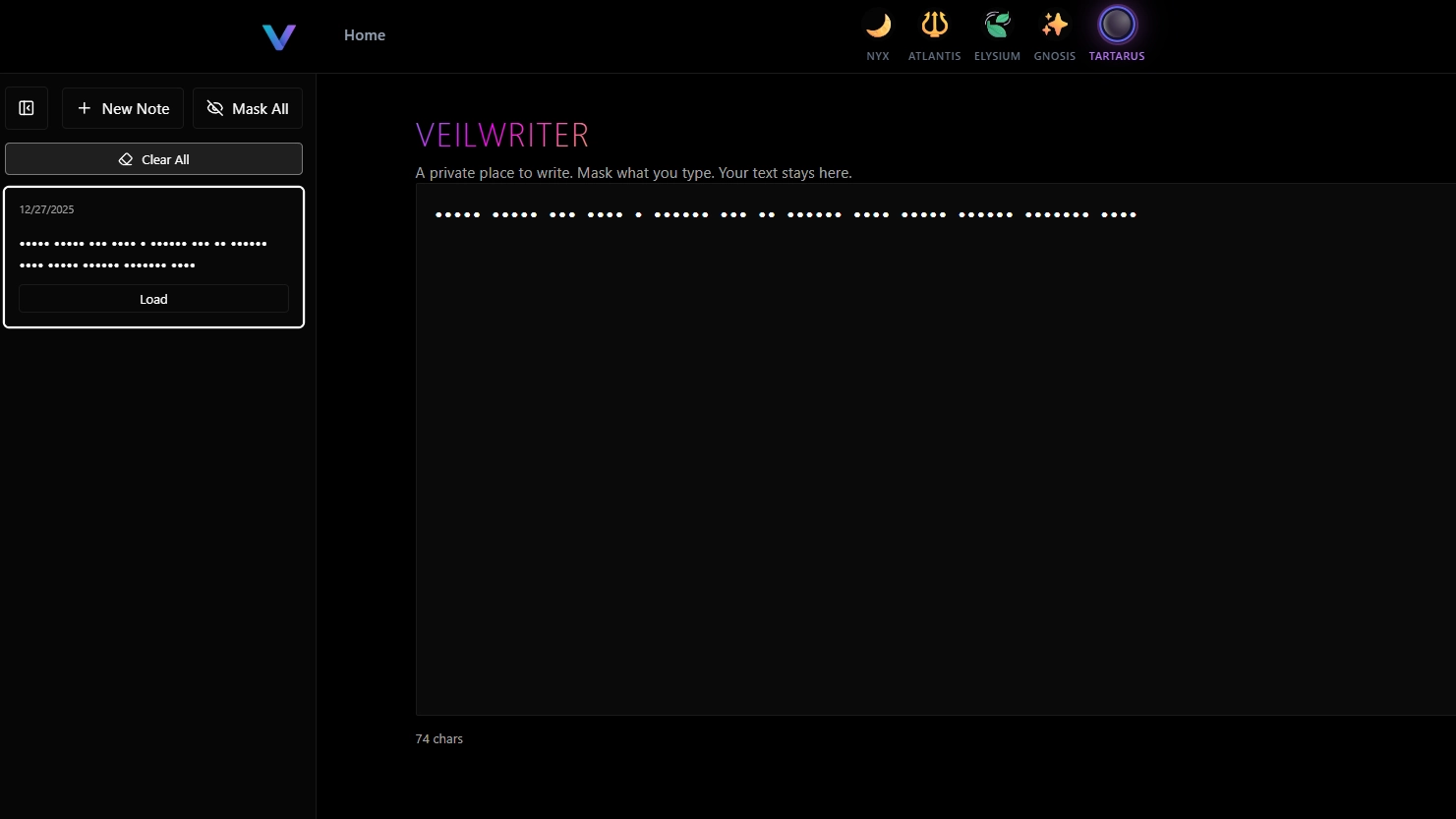Click the 12/27/2025 date label
Viewport: 1456px width, 819px height.
pos(46,208)
